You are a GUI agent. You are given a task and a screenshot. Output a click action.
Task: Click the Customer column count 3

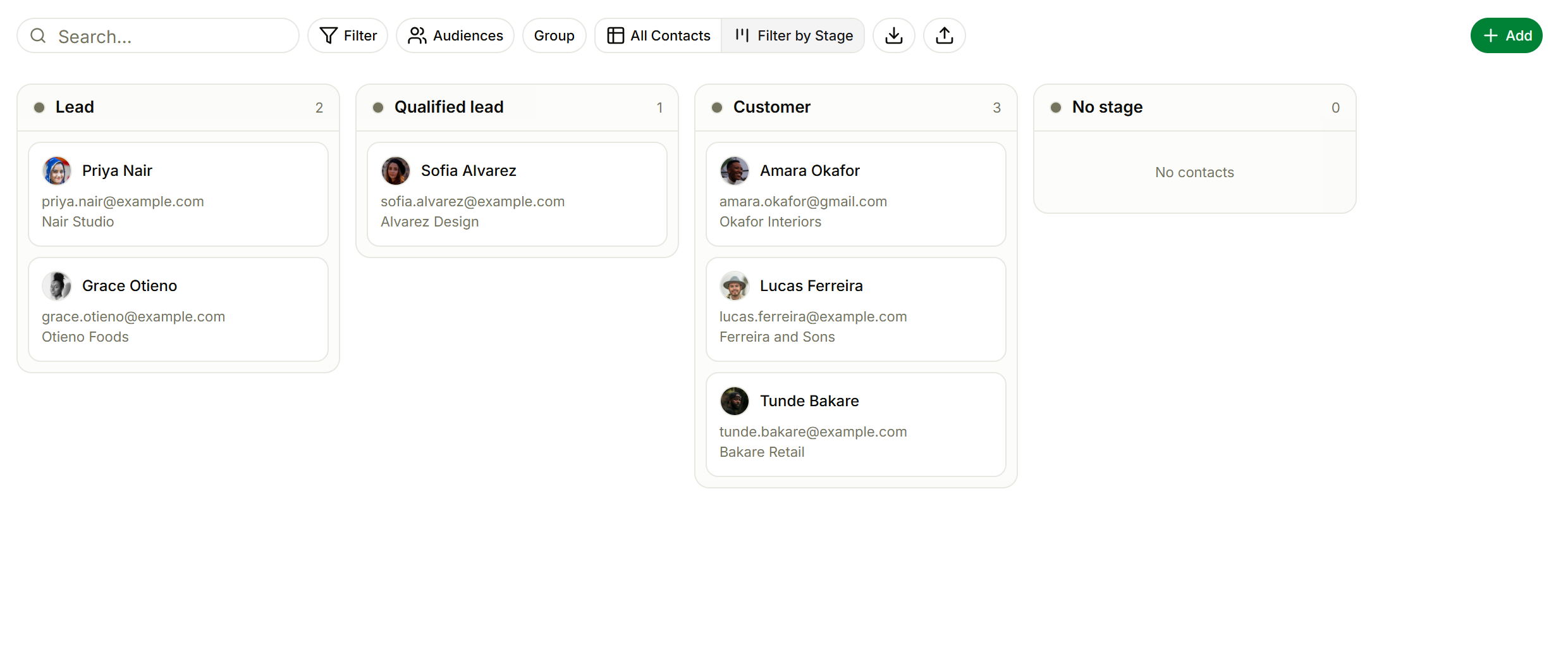click(996, 108)
